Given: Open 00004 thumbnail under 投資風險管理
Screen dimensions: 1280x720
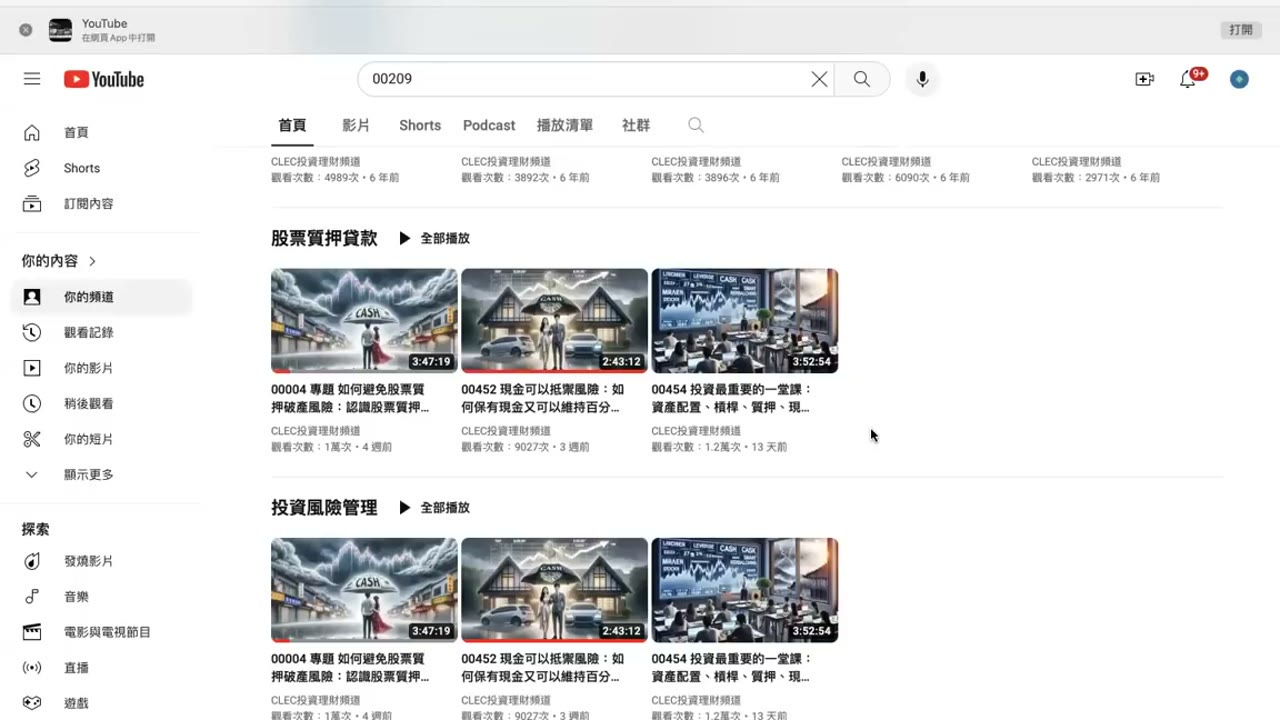Looking at the screenshot, I should pyautogui.click(x=364, y=590).
